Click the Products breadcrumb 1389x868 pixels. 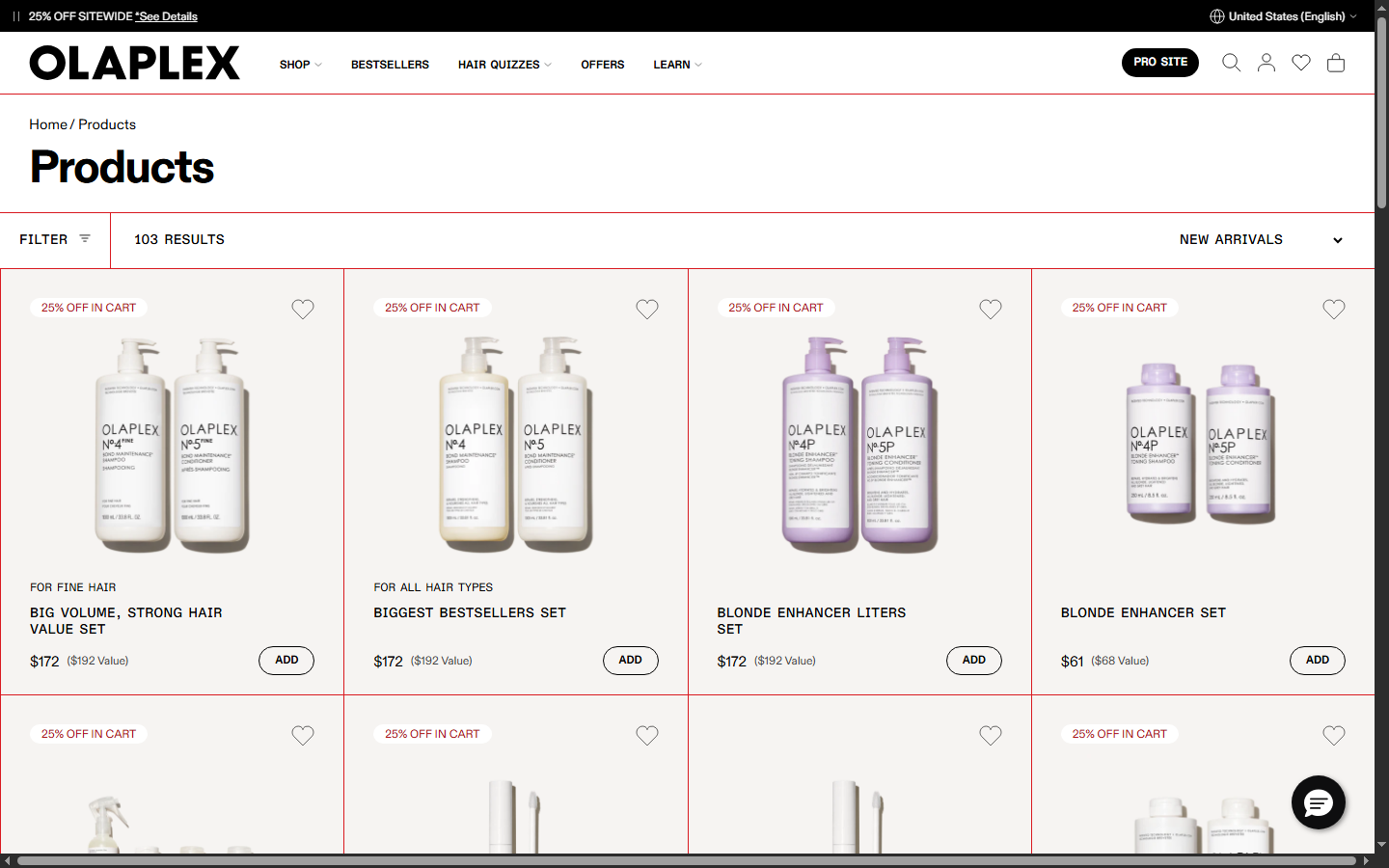[107, 124]
